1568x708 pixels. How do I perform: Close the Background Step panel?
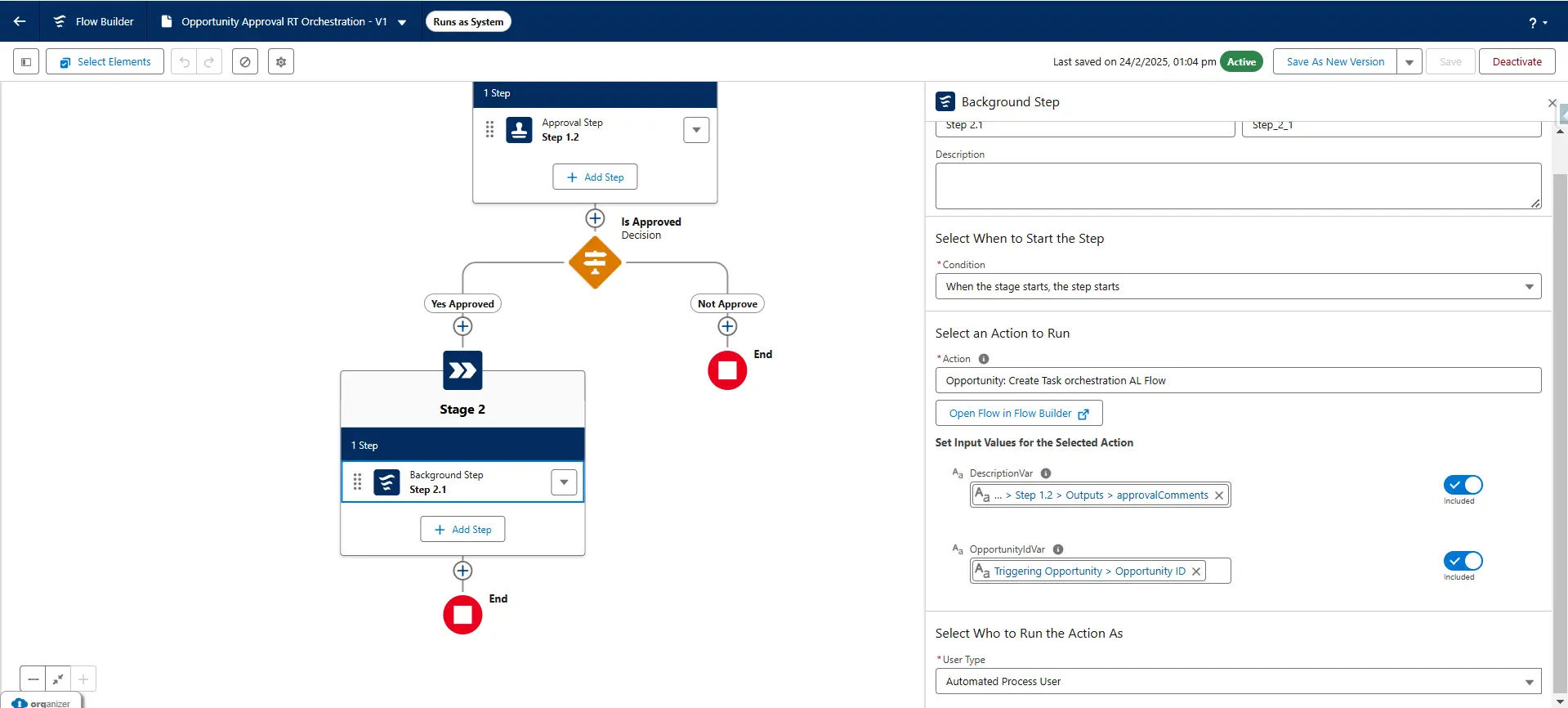pyautogui.click(x=1552, y=103)
